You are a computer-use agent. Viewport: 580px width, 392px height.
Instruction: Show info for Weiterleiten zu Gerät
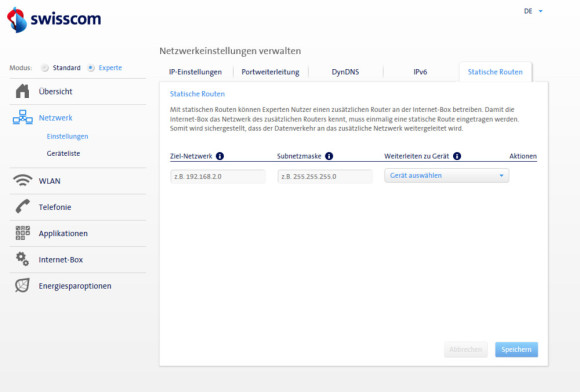click(457, 156)
